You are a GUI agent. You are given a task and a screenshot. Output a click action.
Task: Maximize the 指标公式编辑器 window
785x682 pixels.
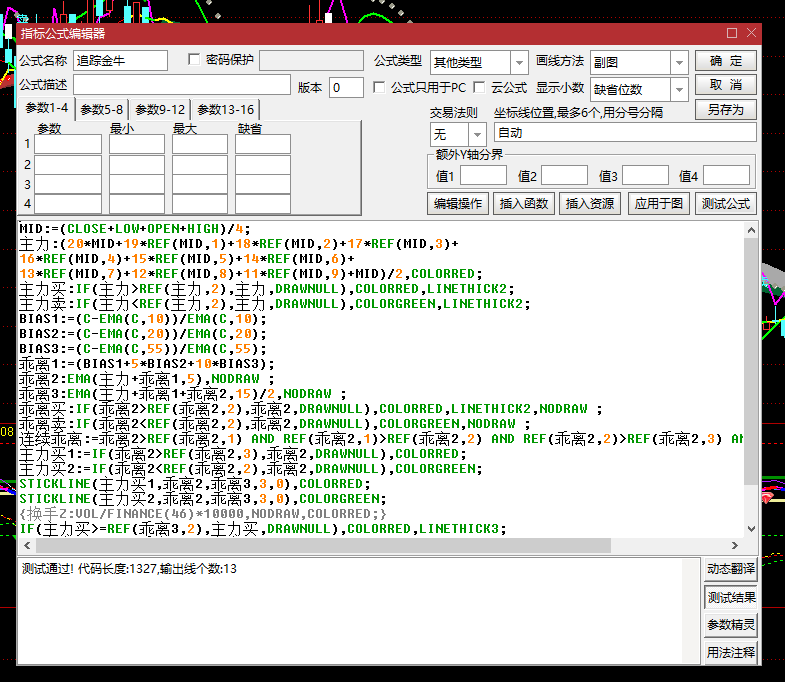[x=732, y=33]
